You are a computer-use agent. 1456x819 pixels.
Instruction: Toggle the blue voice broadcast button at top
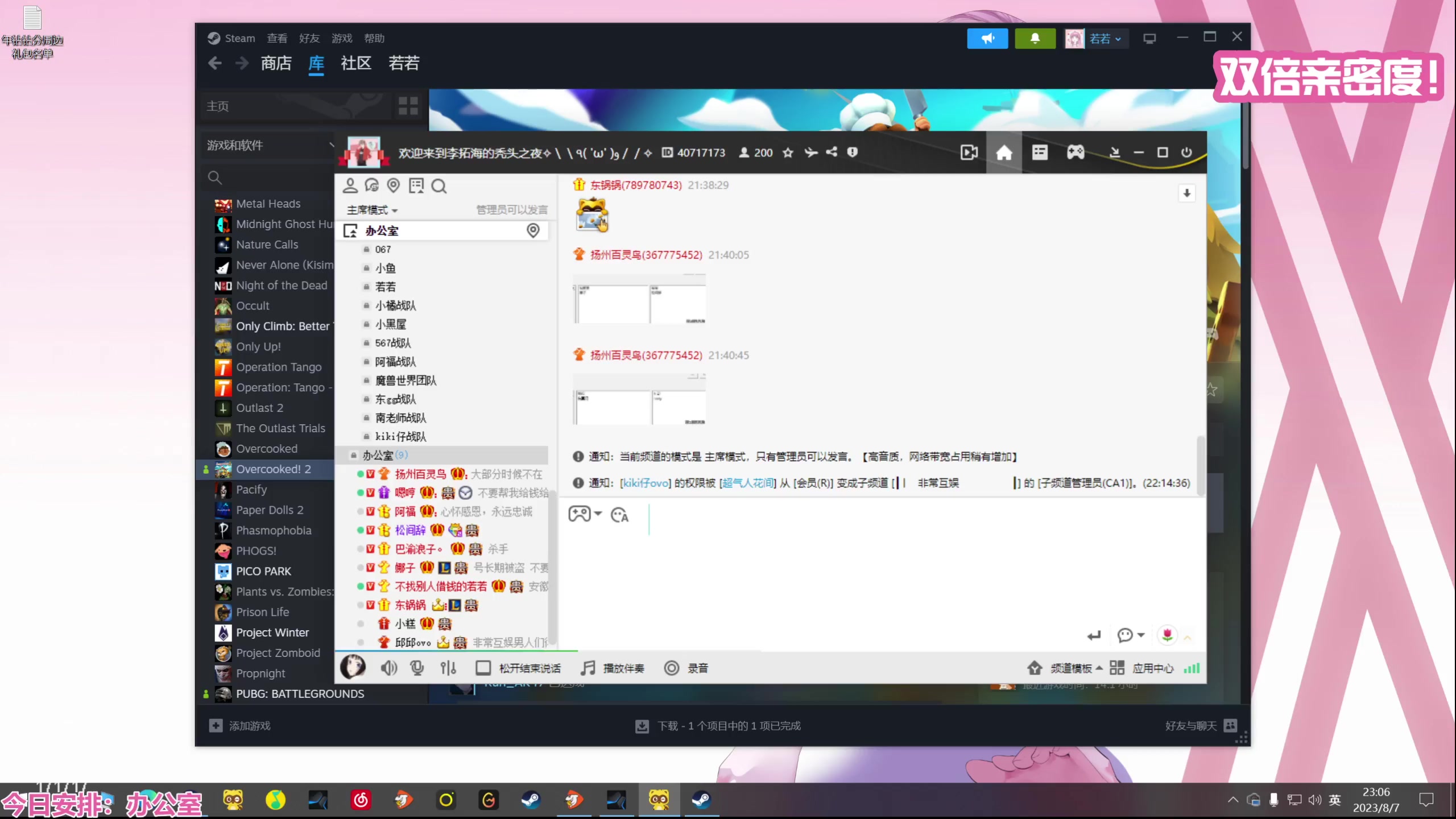[987, 38]
